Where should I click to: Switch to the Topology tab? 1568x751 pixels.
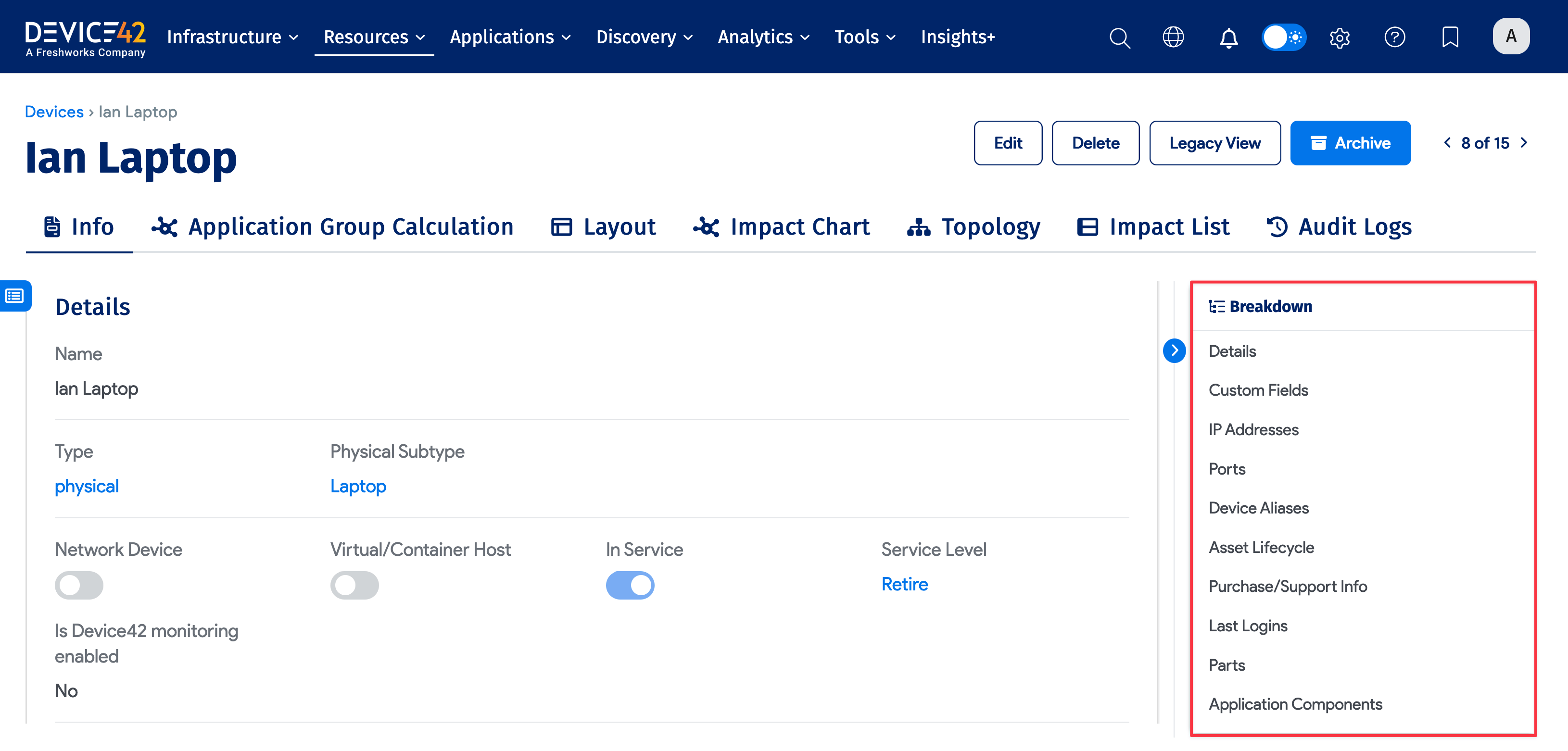coord(974,227)
